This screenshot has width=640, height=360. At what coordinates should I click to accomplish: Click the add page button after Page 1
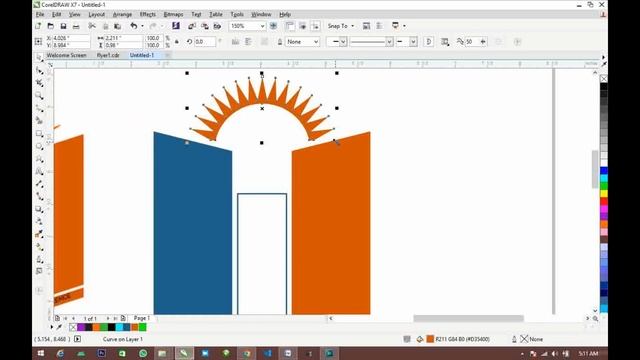click(123, 318)
